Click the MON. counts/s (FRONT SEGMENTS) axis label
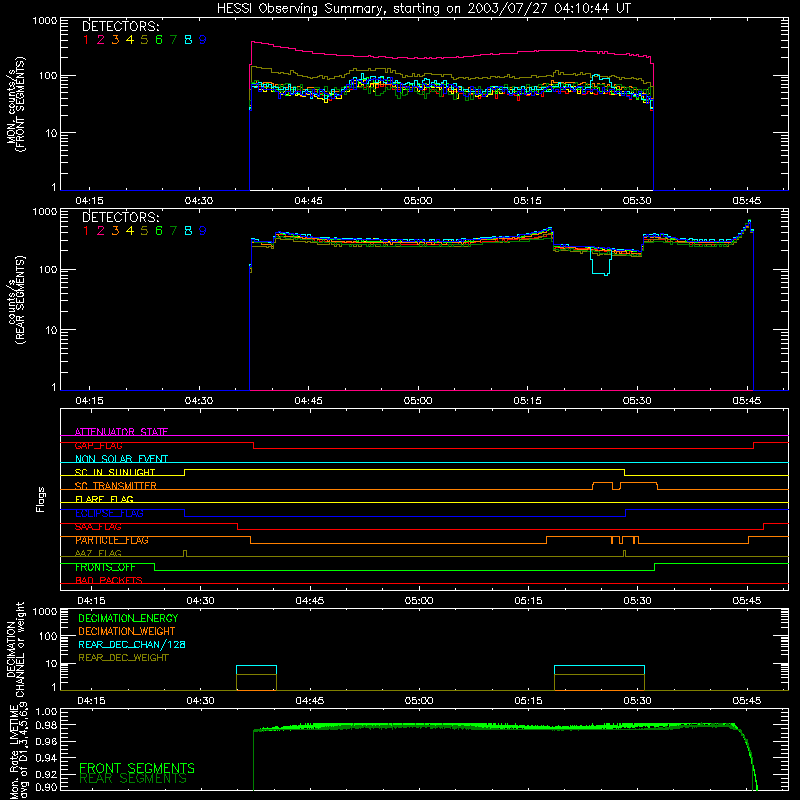The height and width of the screenshot is (800, 800). [15, 104]
